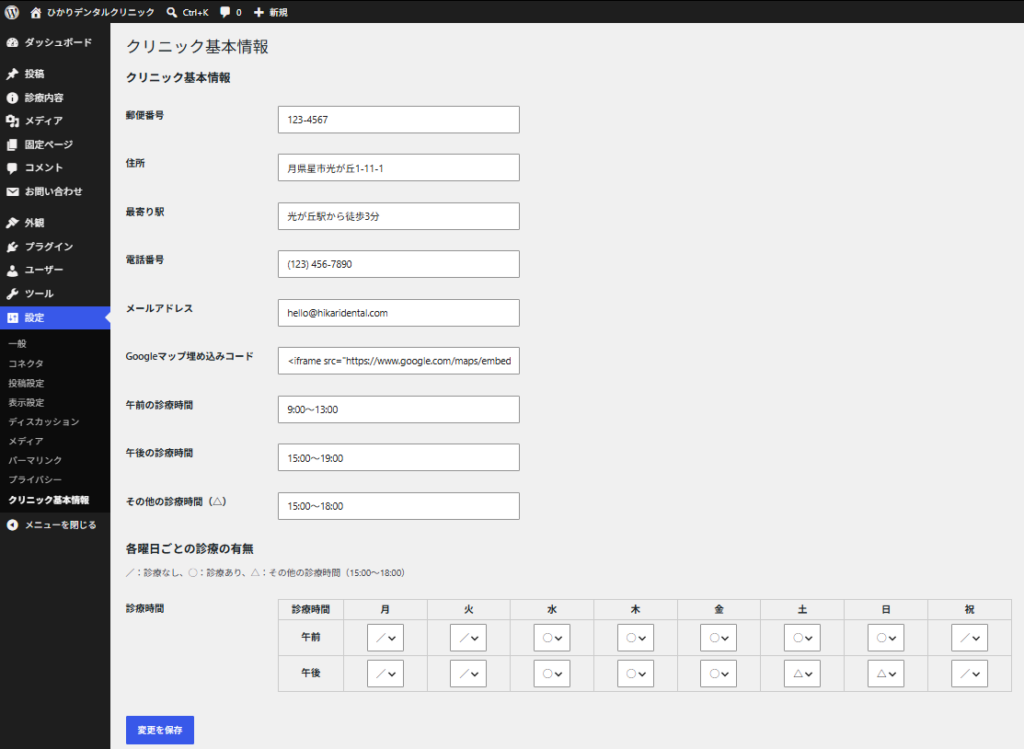Click the 住所 address input field
Image resolution: width=1024 pixels, height=749 pixels.
398,168
